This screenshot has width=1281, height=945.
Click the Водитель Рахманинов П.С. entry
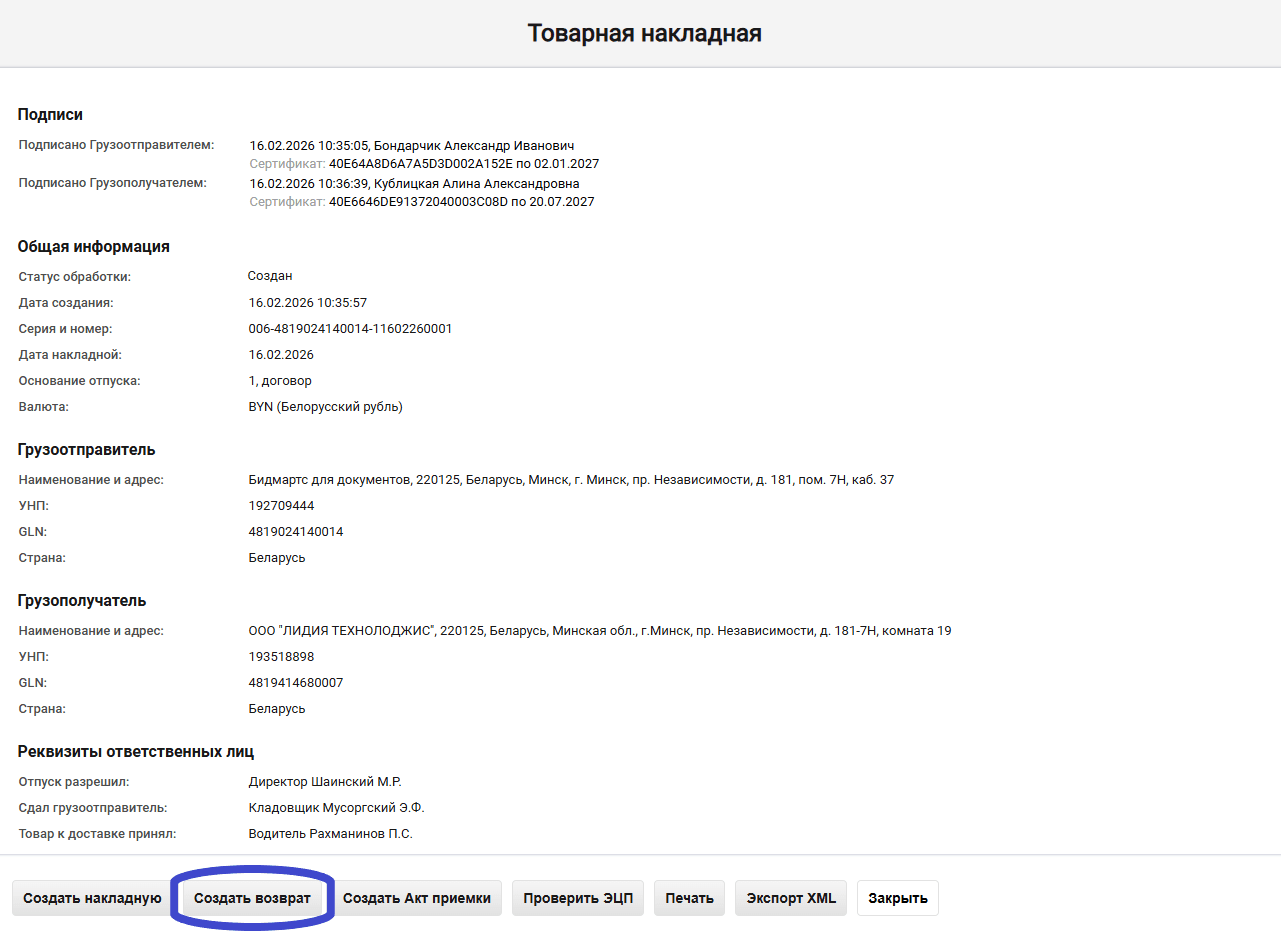coord(330,834)
